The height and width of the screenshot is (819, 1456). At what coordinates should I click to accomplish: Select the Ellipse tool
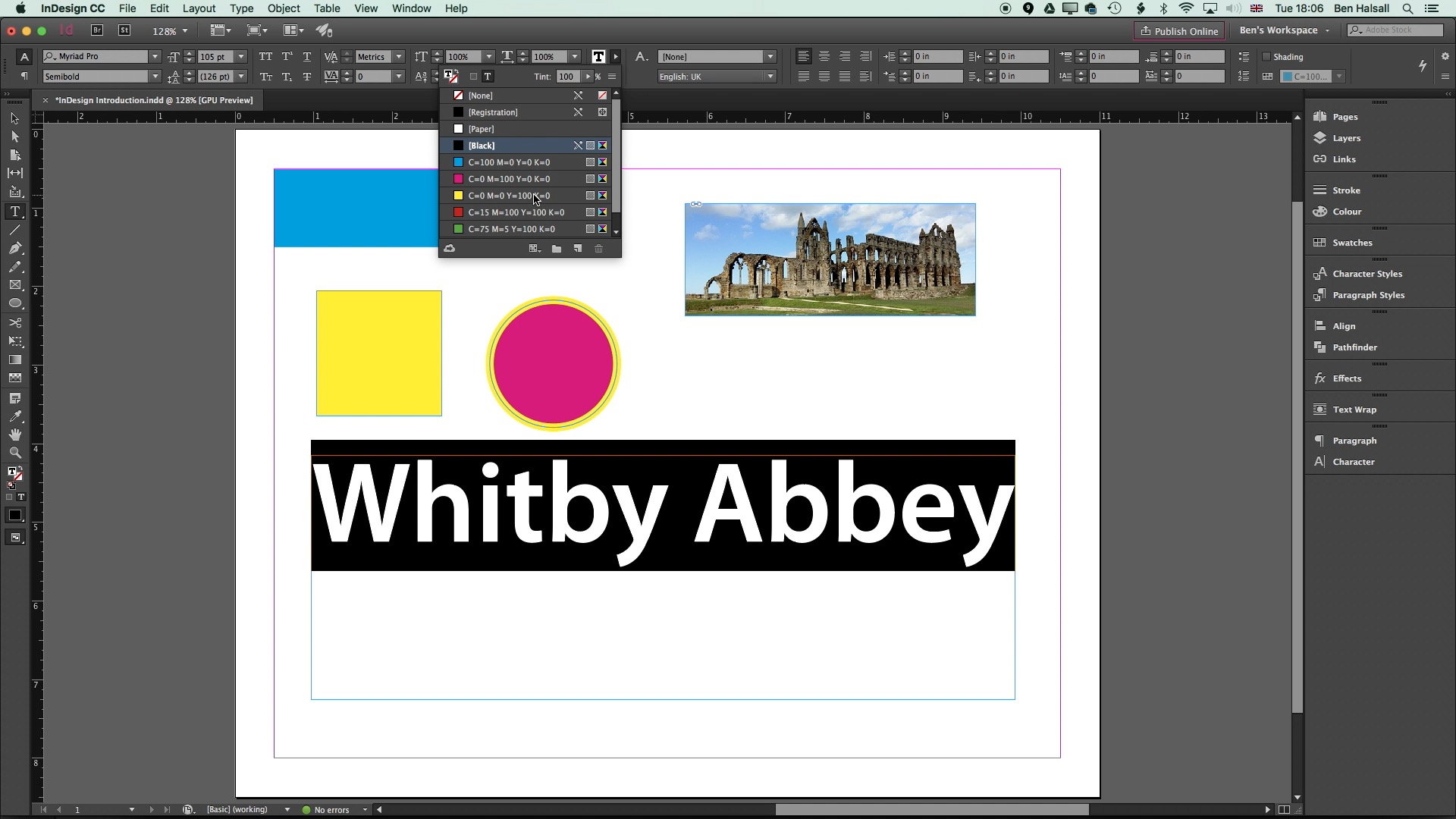coord(14,304)
